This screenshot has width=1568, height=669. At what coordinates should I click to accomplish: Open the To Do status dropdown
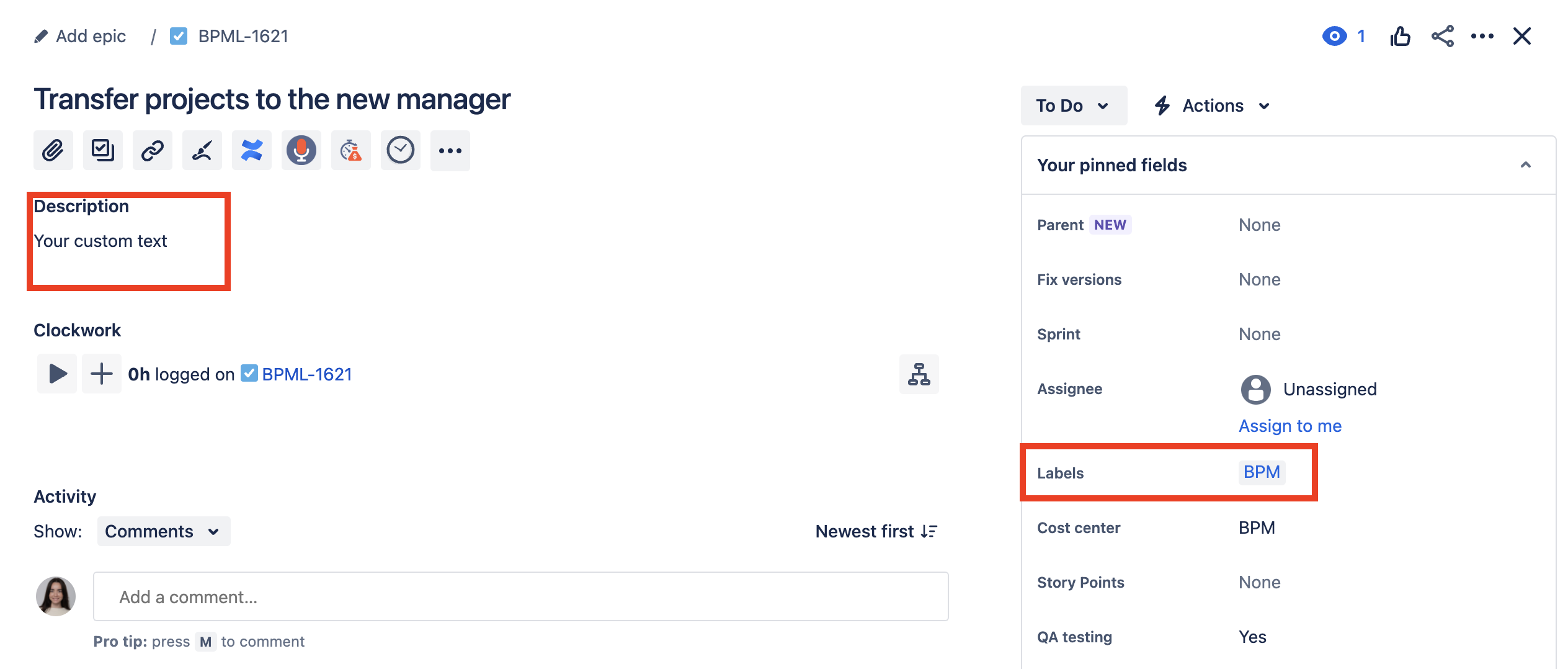coord(1074,106)
